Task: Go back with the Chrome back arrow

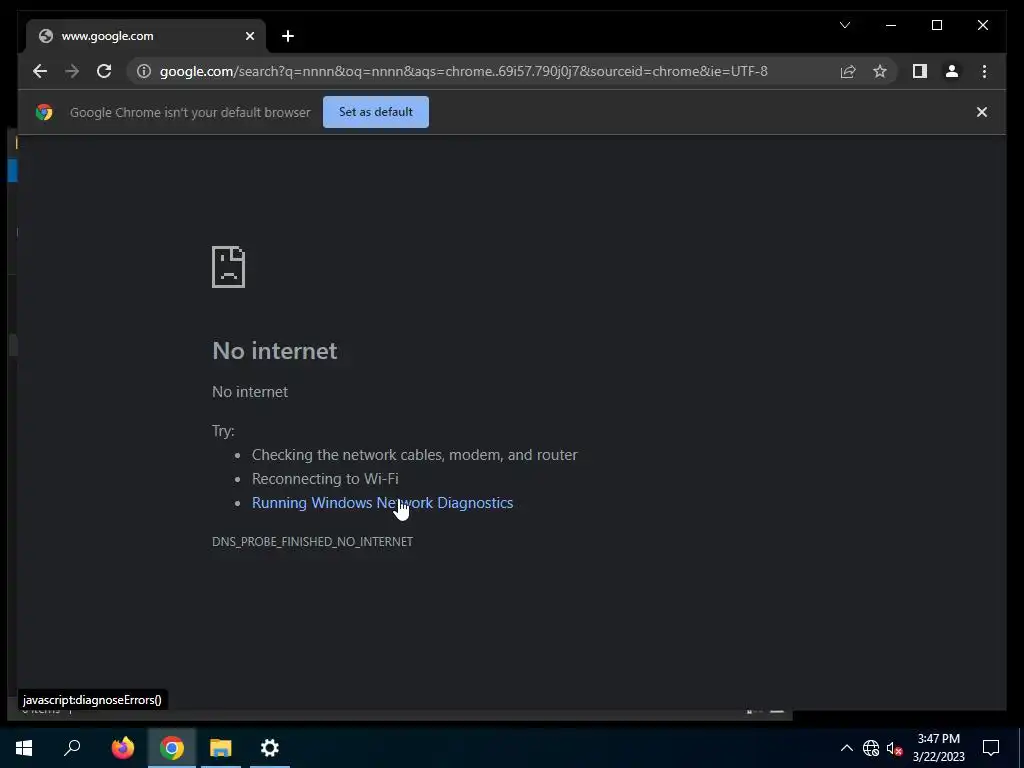Action: [40, 71]
